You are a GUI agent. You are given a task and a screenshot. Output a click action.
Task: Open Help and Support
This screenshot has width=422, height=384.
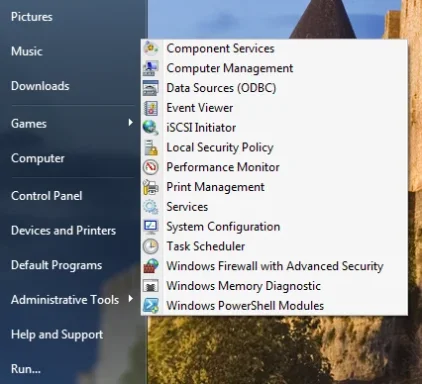coord(57,334)
